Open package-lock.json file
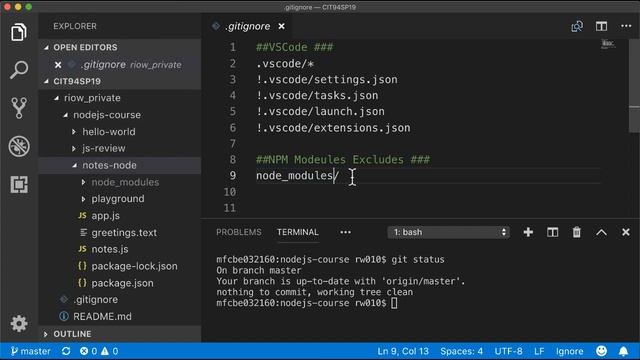Image resolution: width=640 pixels, height=360 pixels. pyautogui.click(x=134, y=266)
